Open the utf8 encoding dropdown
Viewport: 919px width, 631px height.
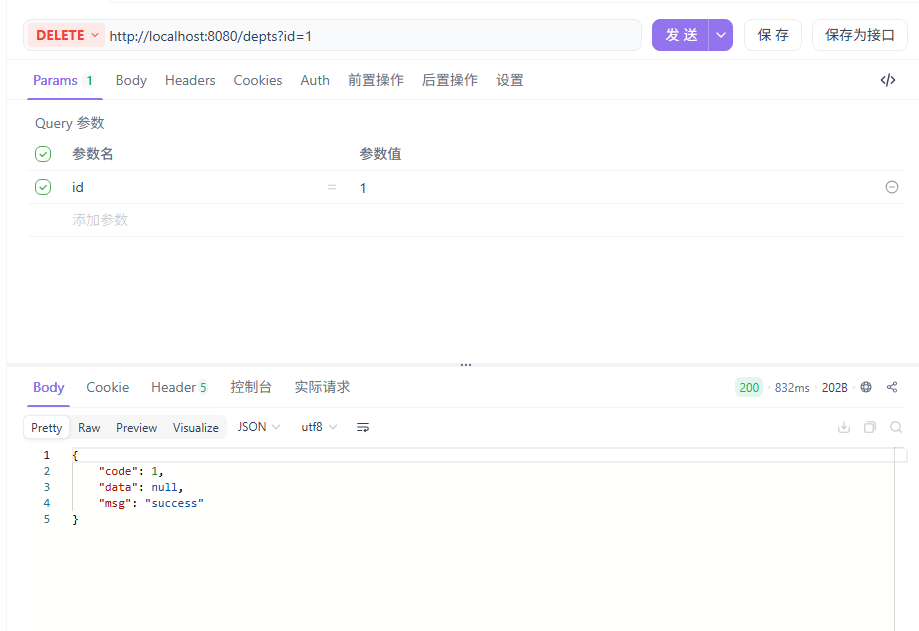319,427
